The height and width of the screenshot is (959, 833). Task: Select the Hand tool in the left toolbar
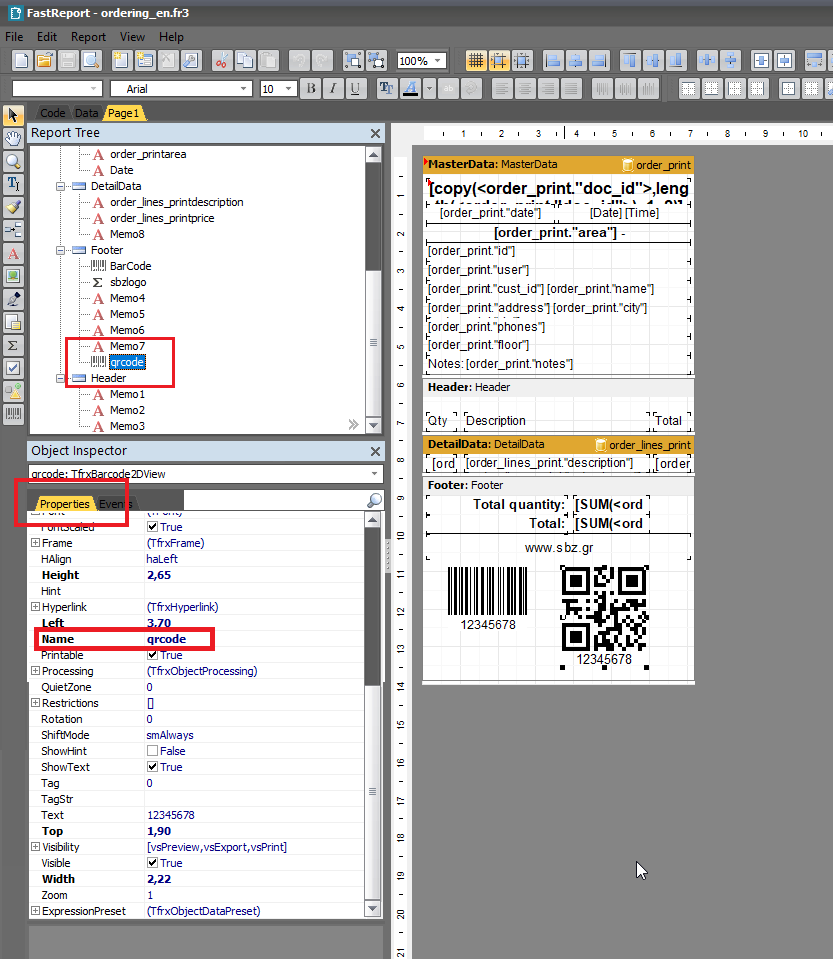coord(13,138)
